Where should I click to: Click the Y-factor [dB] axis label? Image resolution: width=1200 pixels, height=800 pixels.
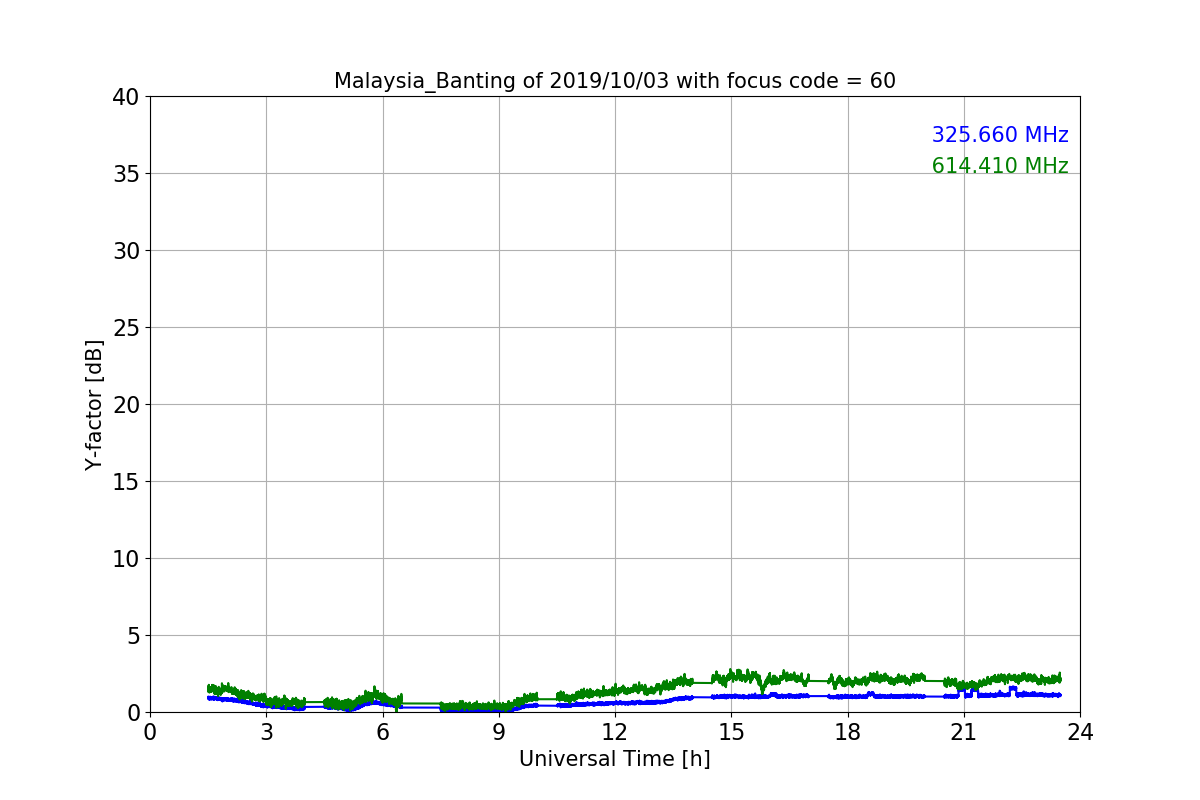pyautogui.click(x=94, y=405)
